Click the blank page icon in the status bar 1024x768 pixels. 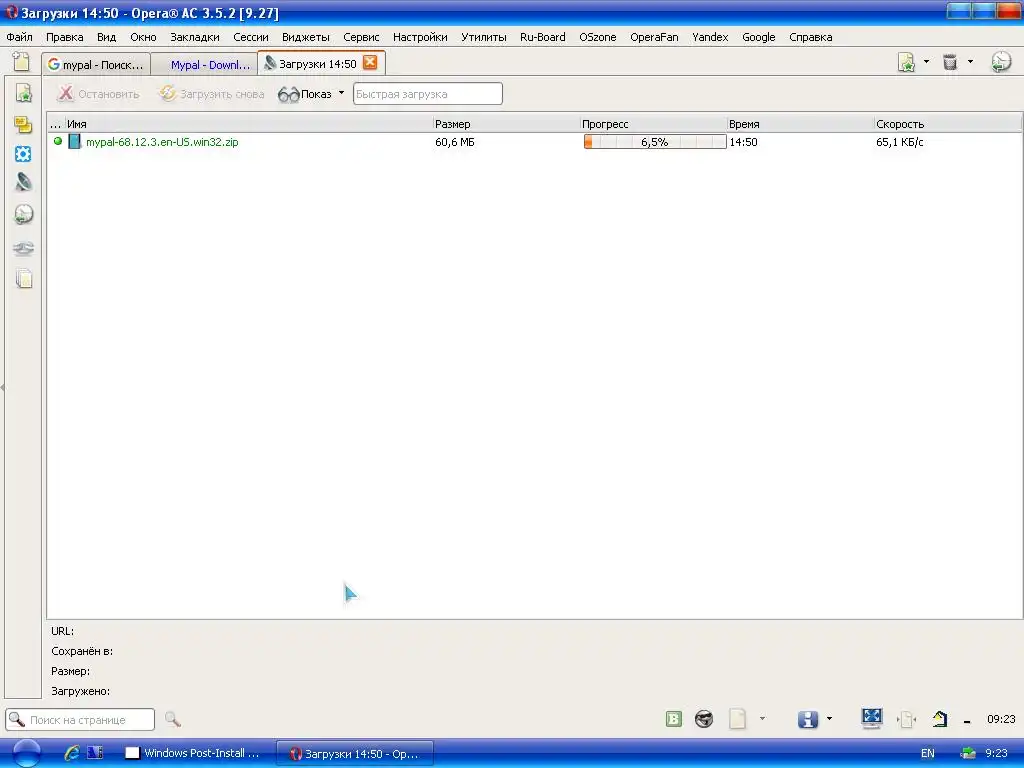[737, 719]
